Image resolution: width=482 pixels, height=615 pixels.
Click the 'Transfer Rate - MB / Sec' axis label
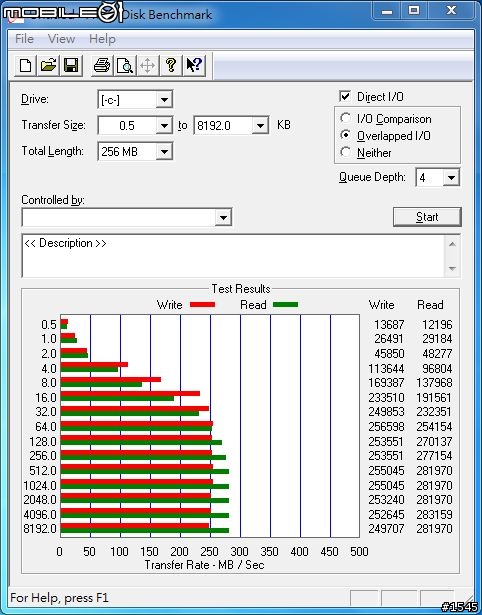click(204, 565)
